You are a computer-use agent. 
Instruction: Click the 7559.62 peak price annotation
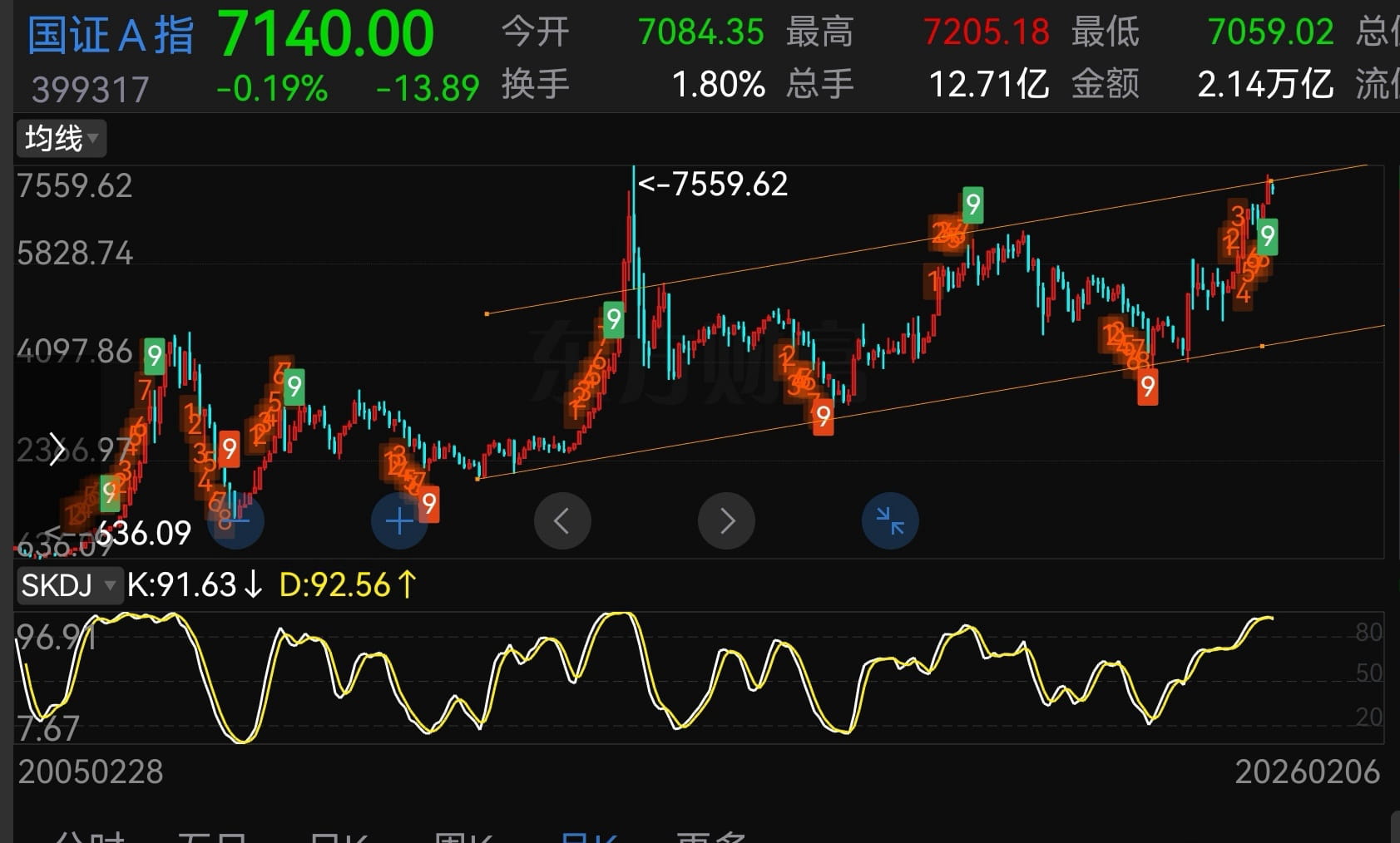(713, 184)
